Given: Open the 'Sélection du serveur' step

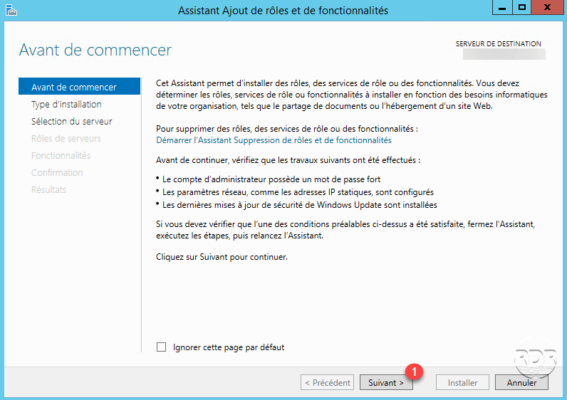Looking at the screenshot, I should [x=72, y=122].
